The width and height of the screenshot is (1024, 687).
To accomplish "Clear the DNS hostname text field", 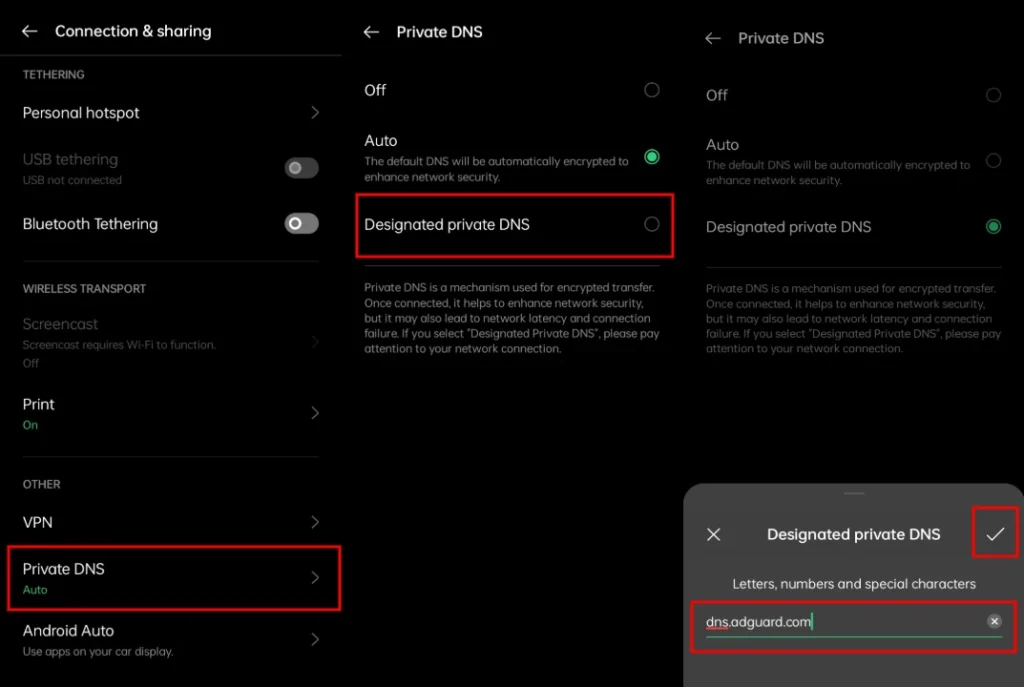I will tap(994, 622).
